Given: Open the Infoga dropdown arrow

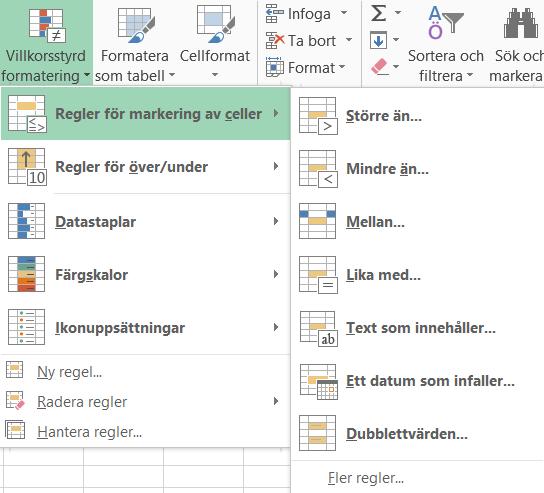Looking at the screenshot, I should (x=344, y=13).
